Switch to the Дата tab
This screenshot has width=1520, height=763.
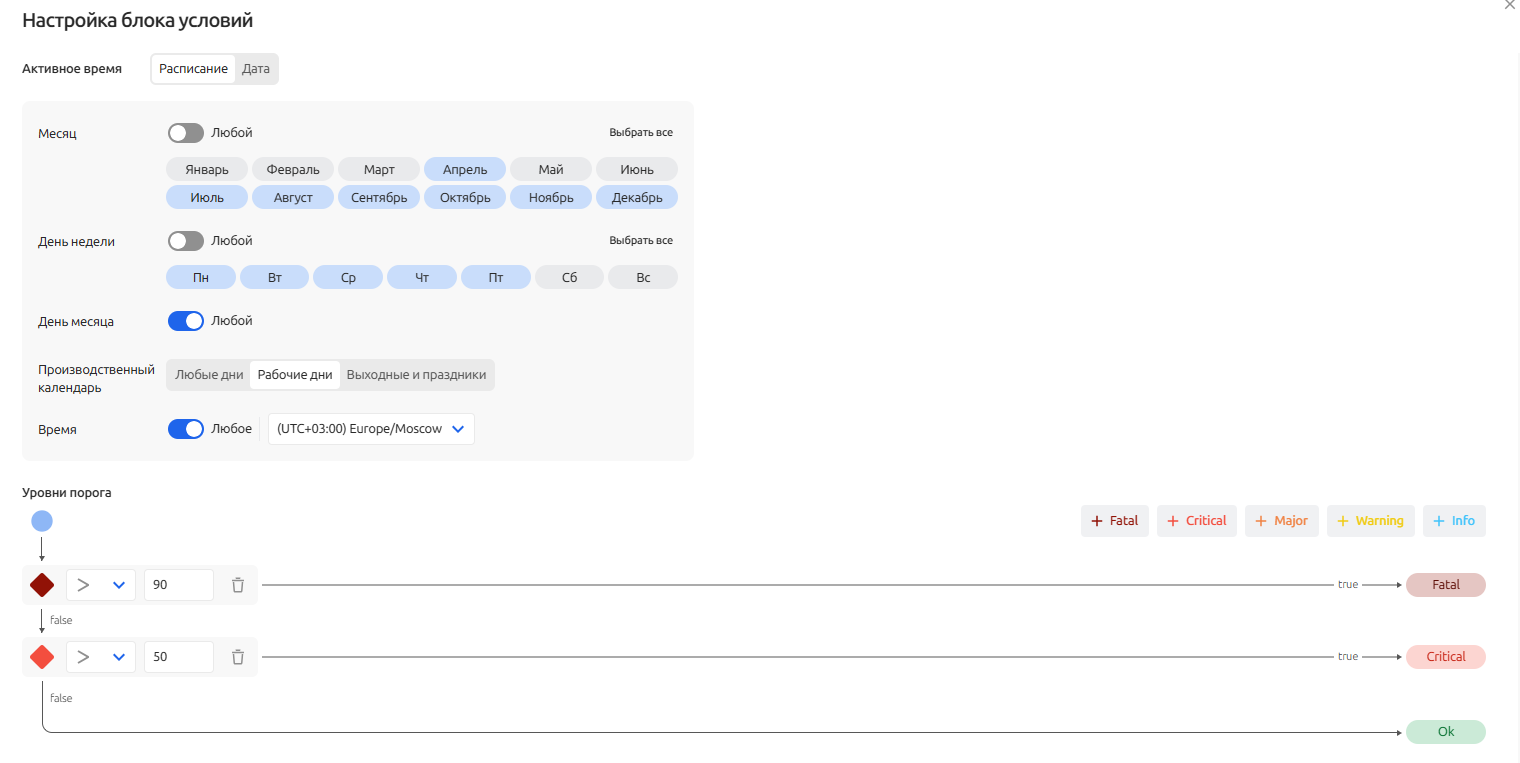(256, 69)
